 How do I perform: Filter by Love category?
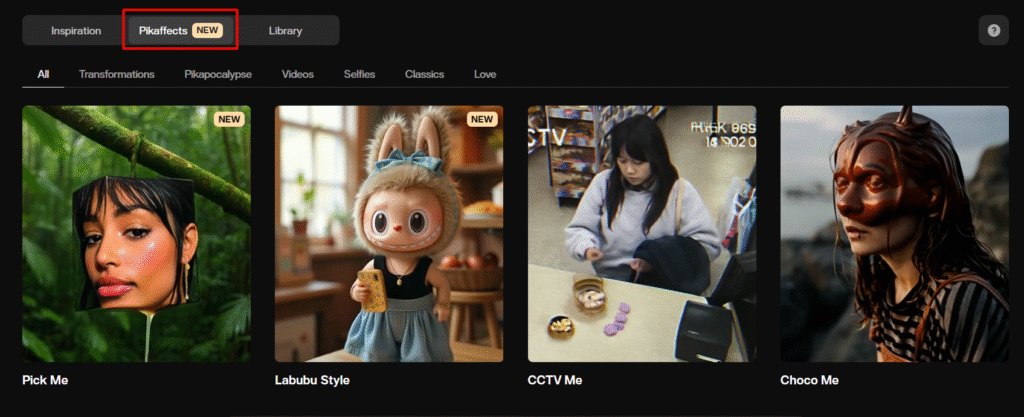[485, 74]
